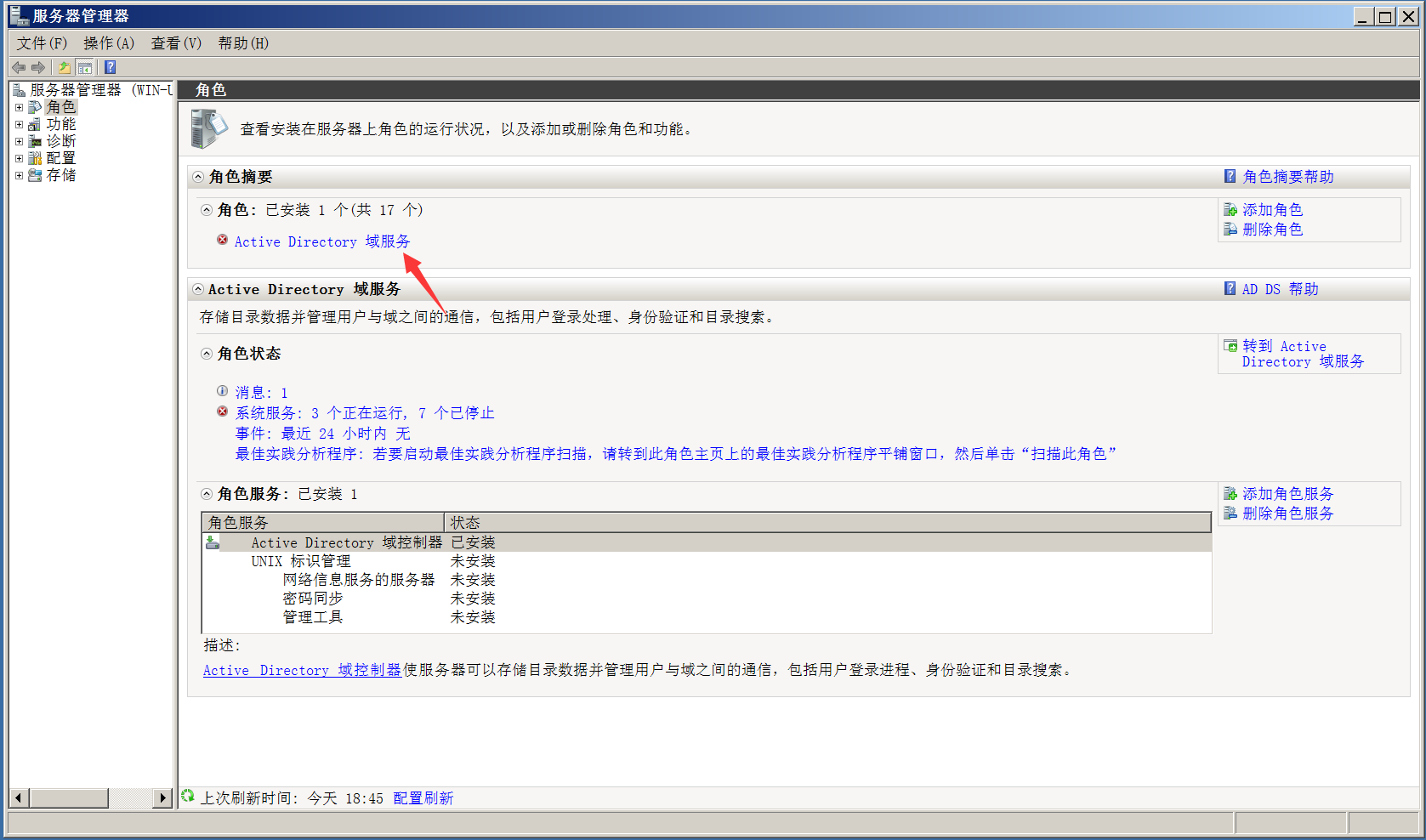The height and width of the screenshot is (840, 1426).
Task: Click the 系统服务 running/stopped status link
Action: 365,413
